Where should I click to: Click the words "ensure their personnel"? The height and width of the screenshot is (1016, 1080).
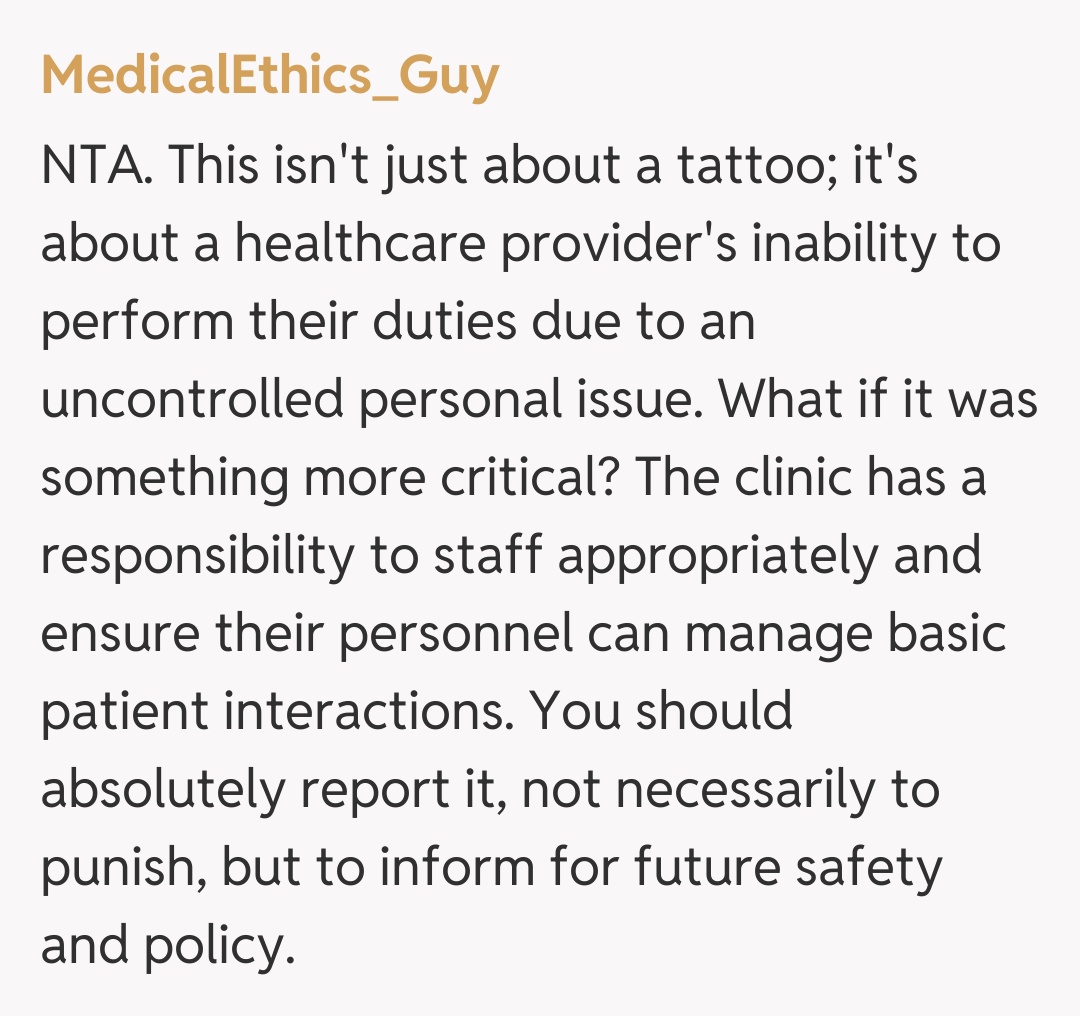(306, 633)
